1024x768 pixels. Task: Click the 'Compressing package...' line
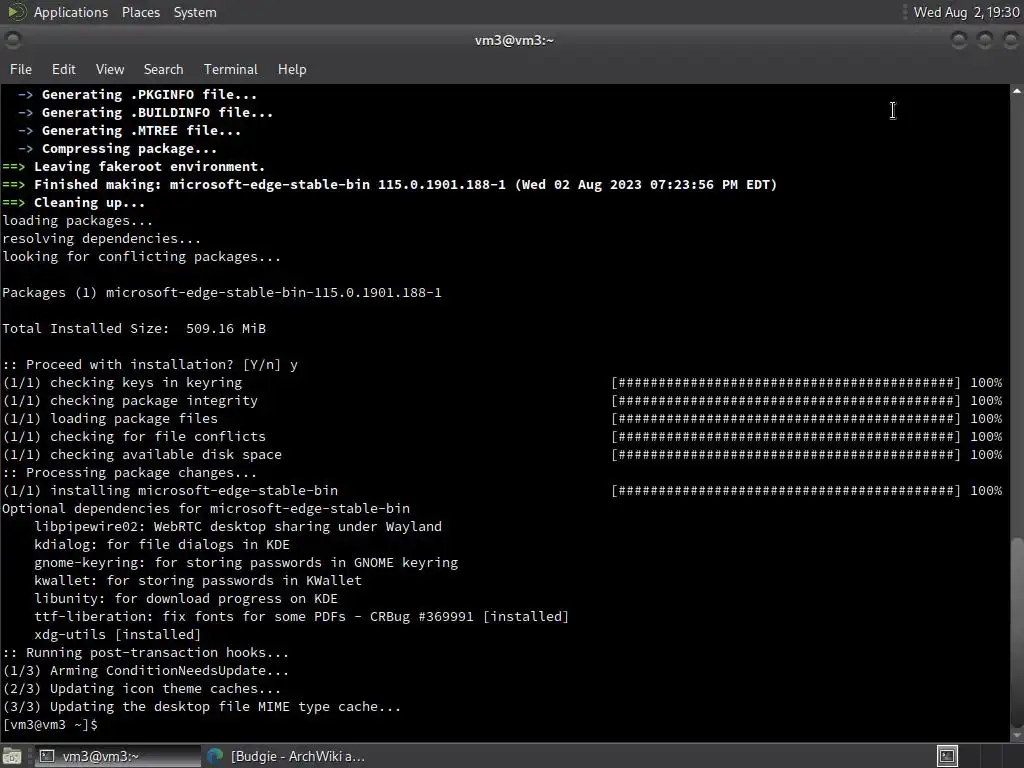tap(118, 149)
